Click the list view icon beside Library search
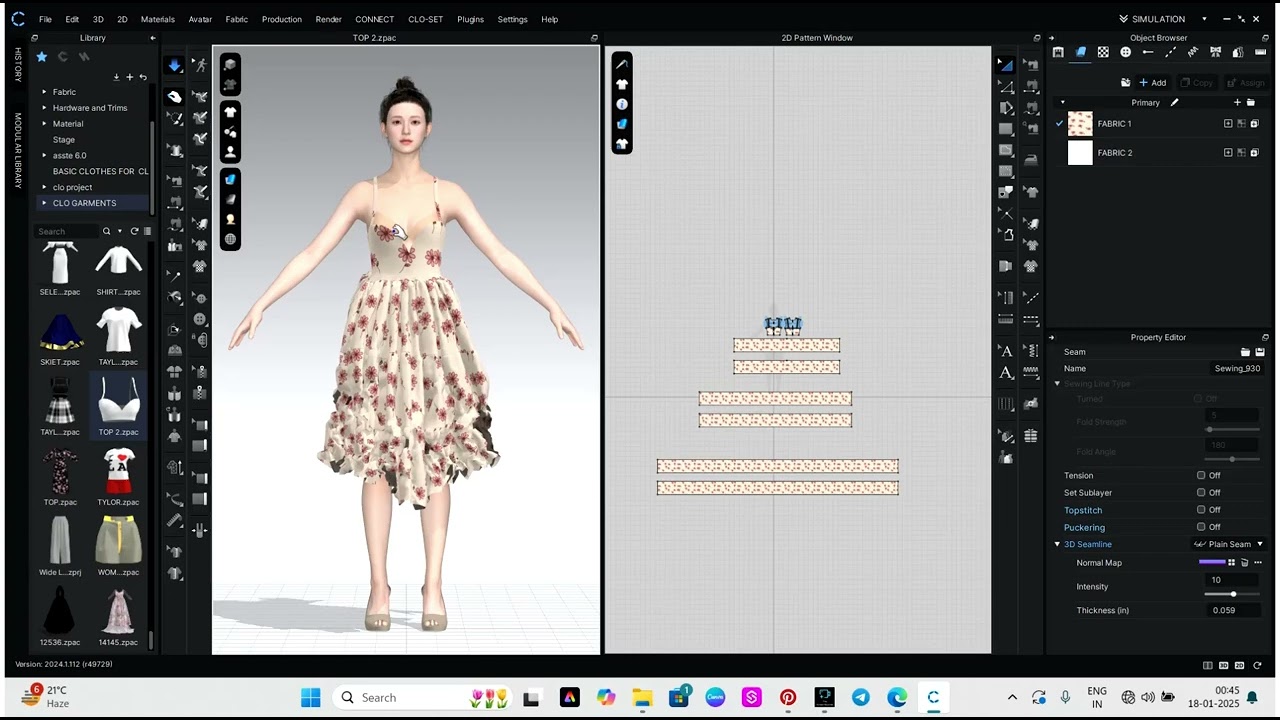This screenshot has height=720, width=1280. (x=147, y=231)
